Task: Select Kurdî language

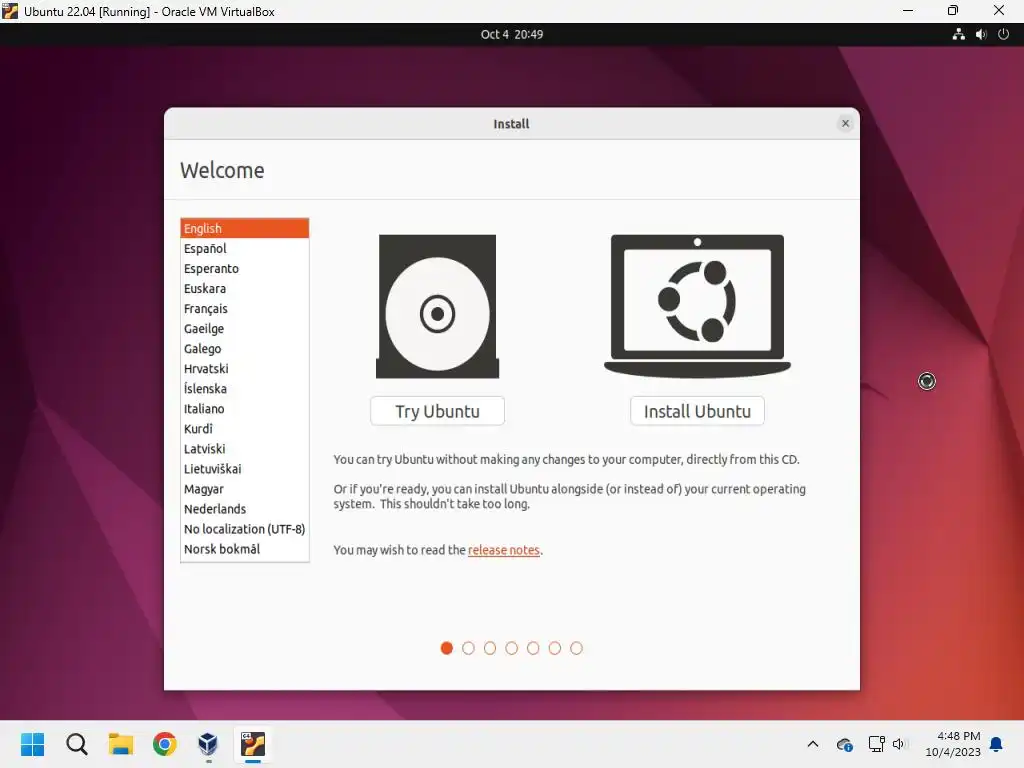Action: point(244,429)
